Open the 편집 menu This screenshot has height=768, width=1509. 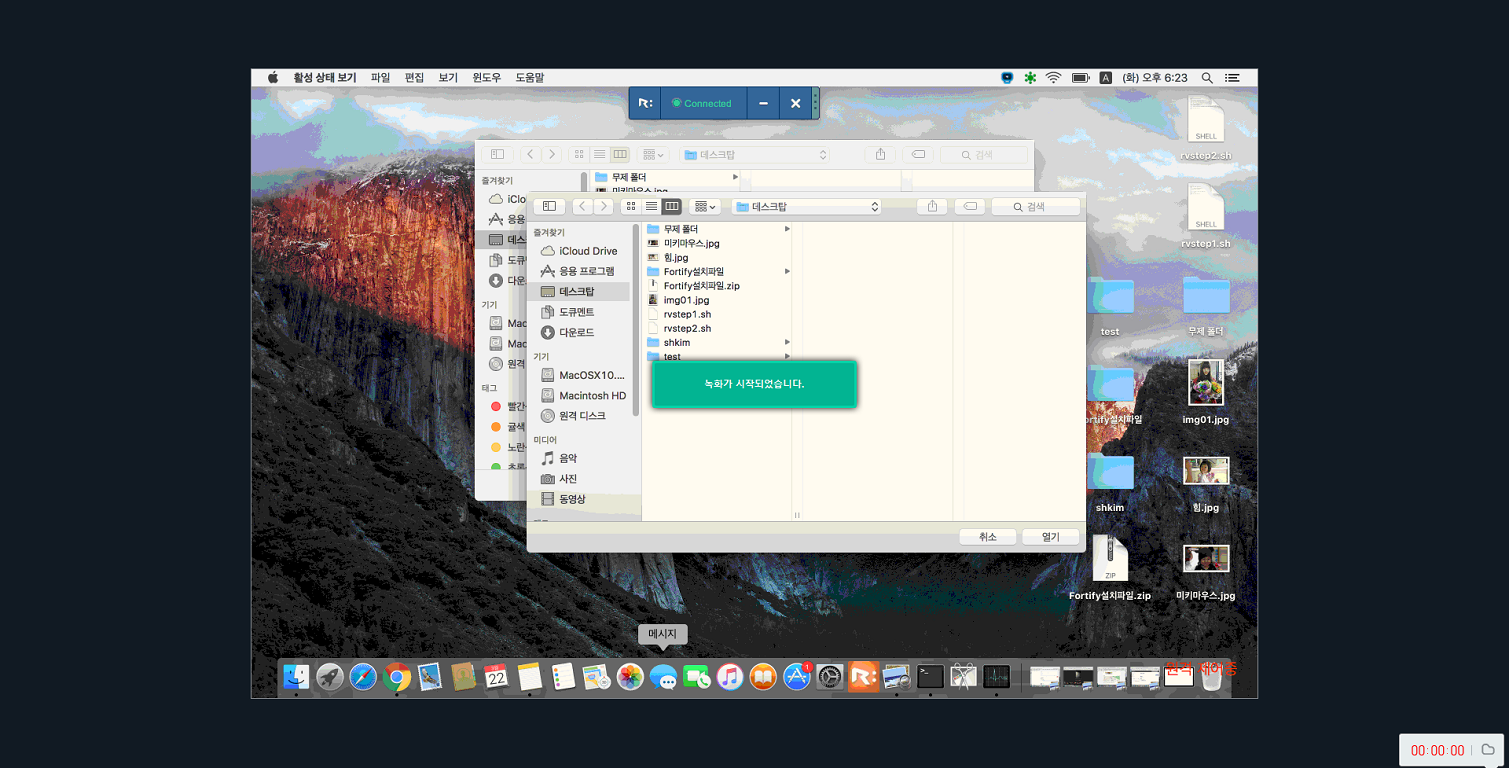pos(414,77)
